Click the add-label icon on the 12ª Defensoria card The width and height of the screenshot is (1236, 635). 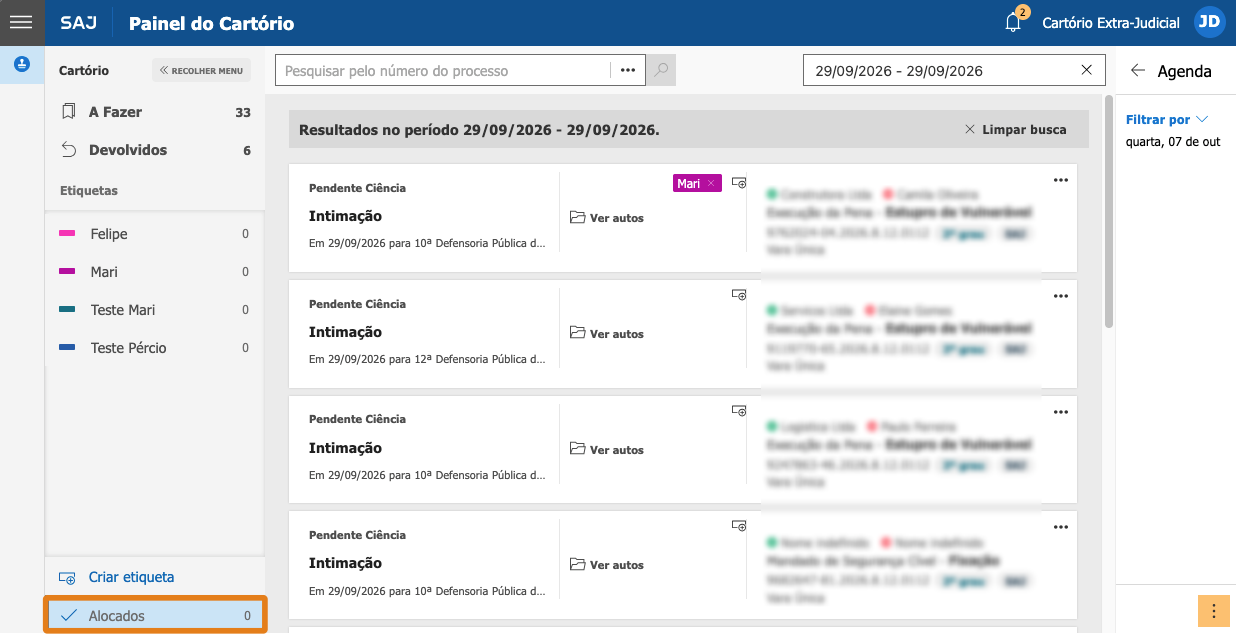pos(739,295)
